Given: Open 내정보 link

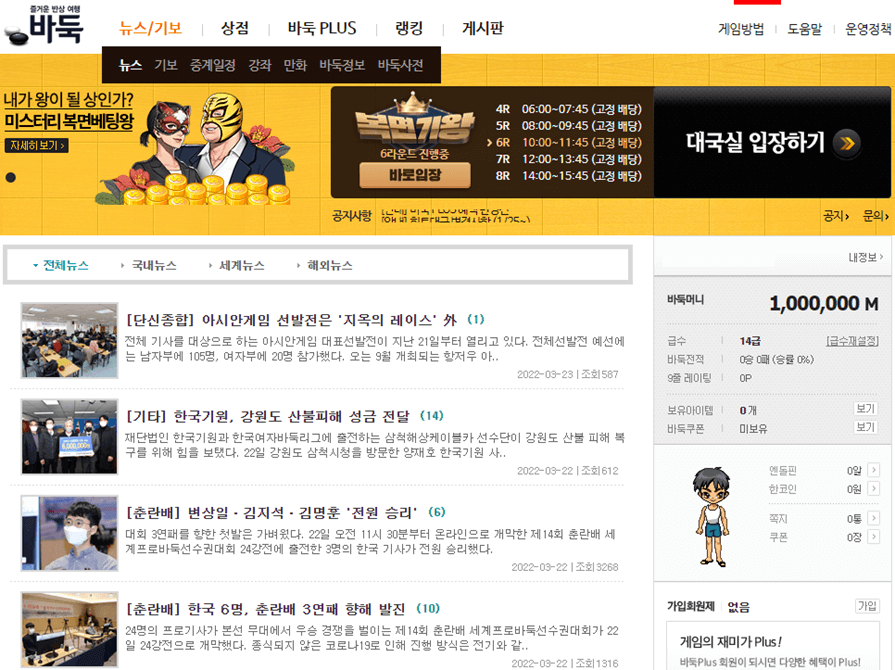Looking at the screenshot, I should pyautogui.click(x=865, y=257).
